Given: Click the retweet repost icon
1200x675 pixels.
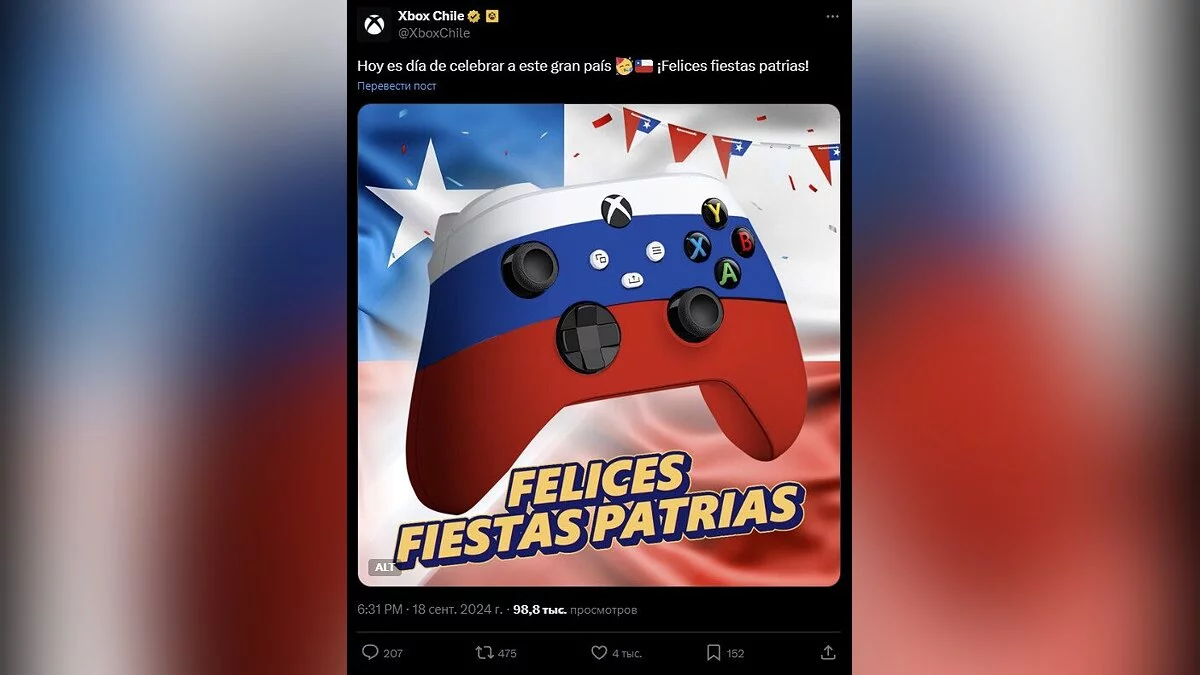Looking at the screenshot, I should (x=484, y=652).
